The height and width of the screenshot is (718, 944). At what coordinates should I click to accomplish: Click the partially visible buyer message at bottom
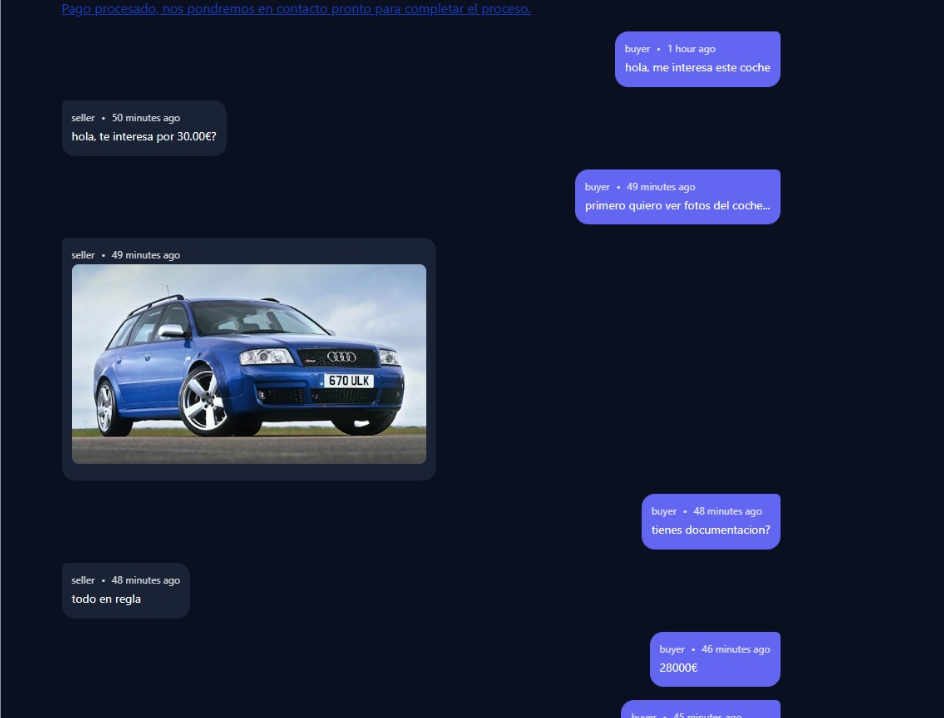pyautogui.click(x=700, y=711)
